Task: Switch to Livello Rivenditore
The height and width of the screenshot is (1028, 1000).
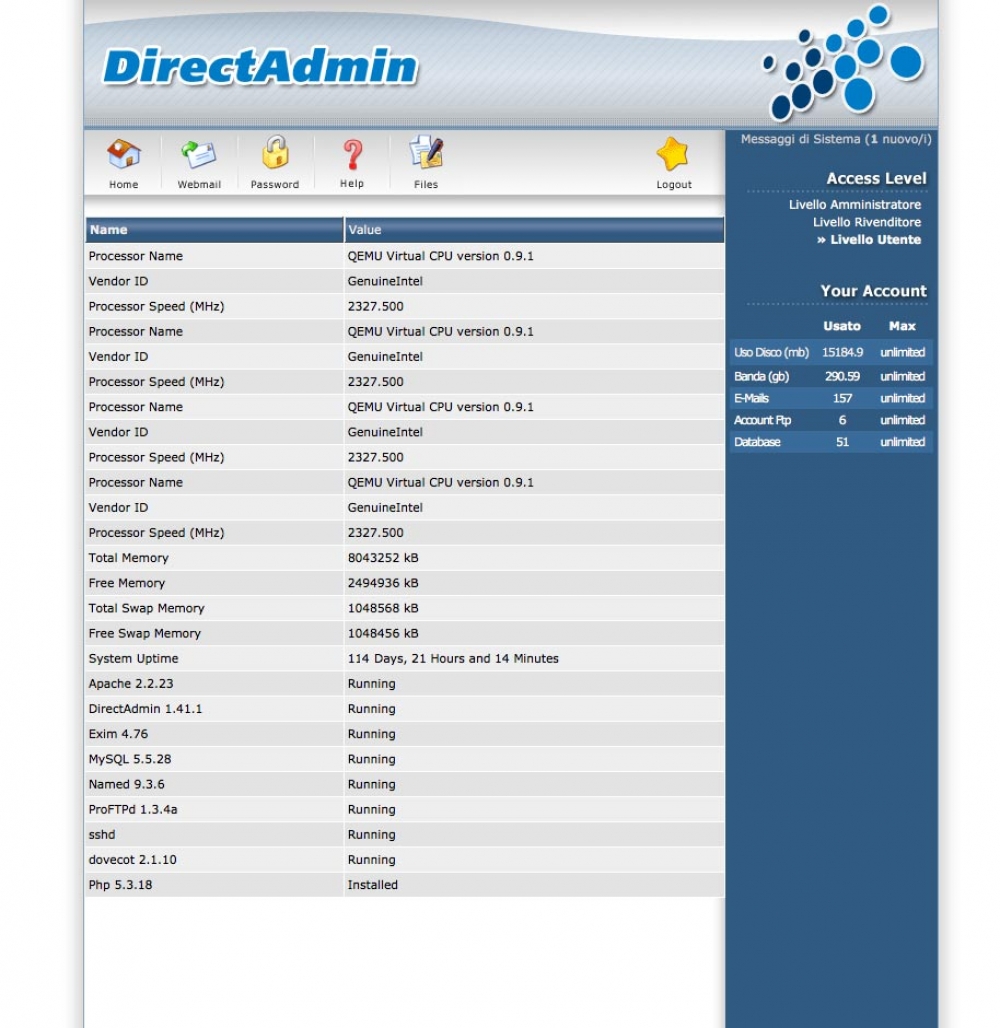Action: (x=867, y=222)
